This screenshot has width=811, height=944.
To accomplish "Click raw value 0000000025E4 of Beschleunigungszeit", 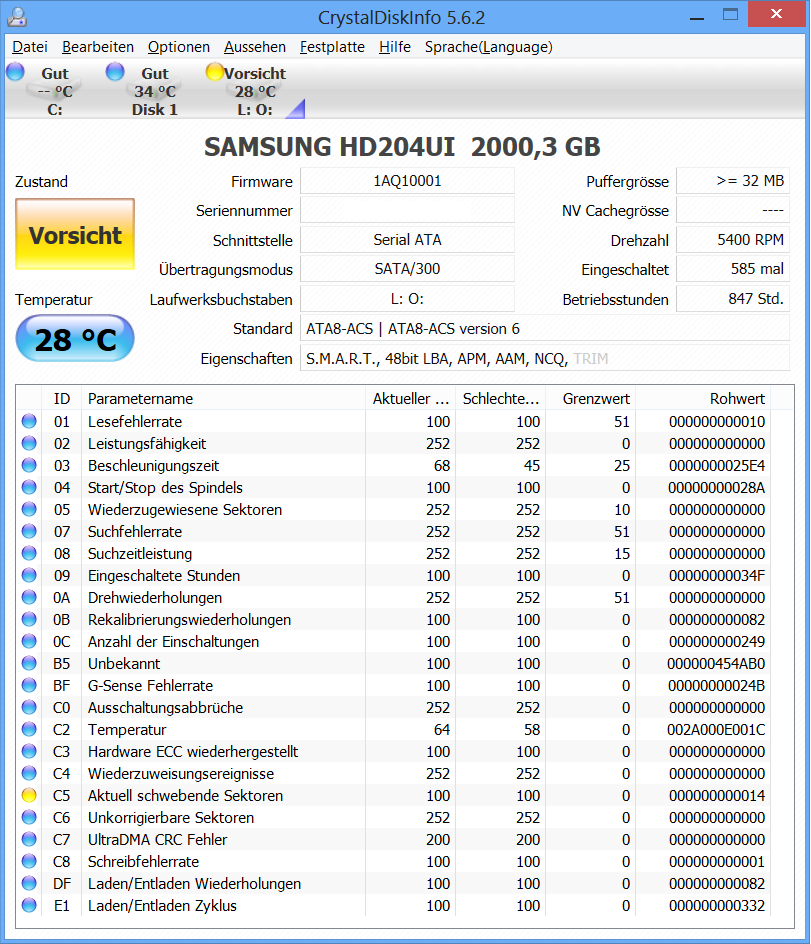I will click(716, 466).
